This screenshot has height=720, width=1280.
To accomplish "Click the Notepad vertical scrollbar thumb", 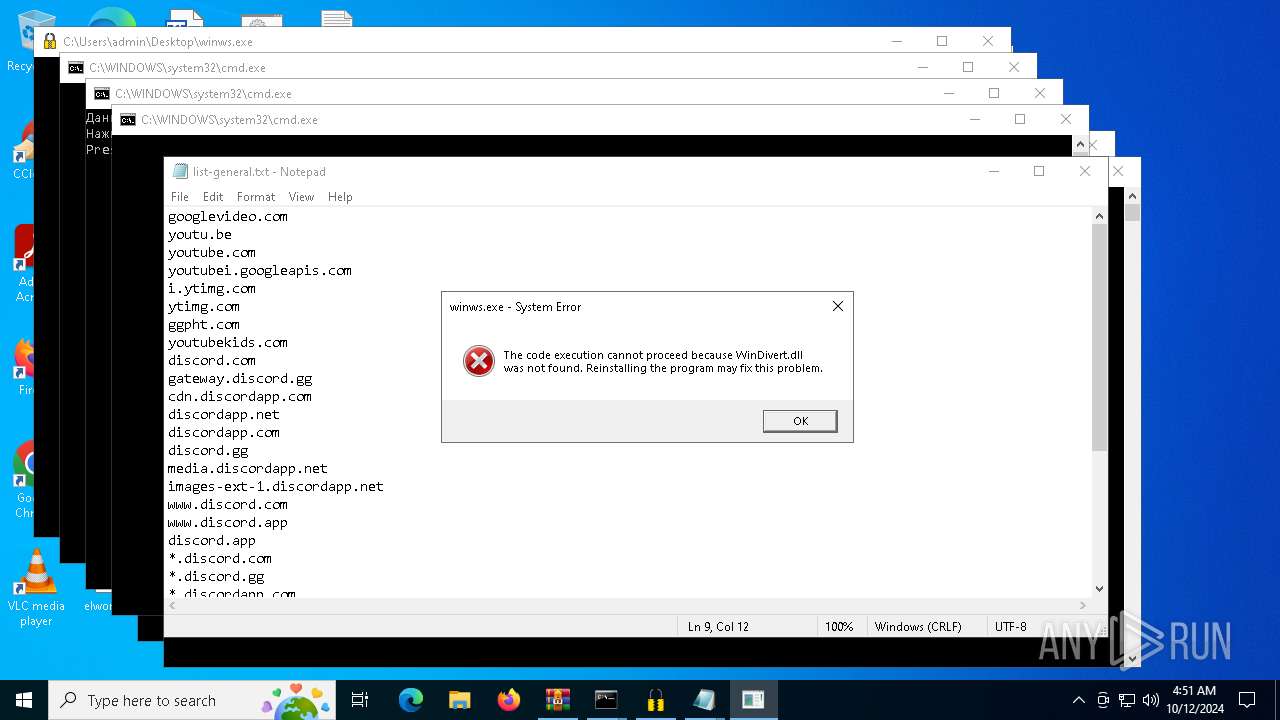I will pyautogui.click(x=1099, y=338).
